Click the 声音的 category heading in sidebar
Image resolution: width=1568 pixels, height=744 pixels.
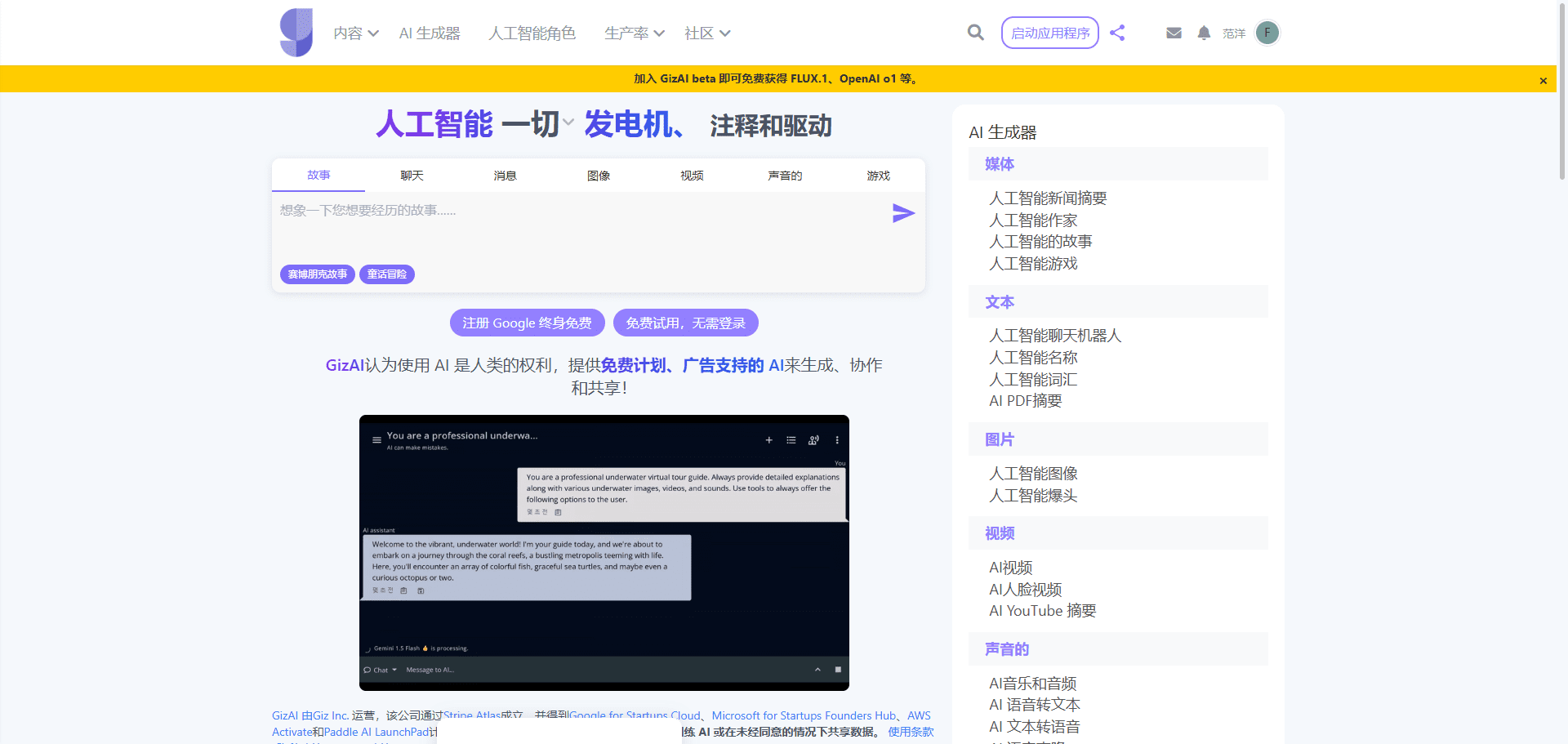[x=1007, y=649]
